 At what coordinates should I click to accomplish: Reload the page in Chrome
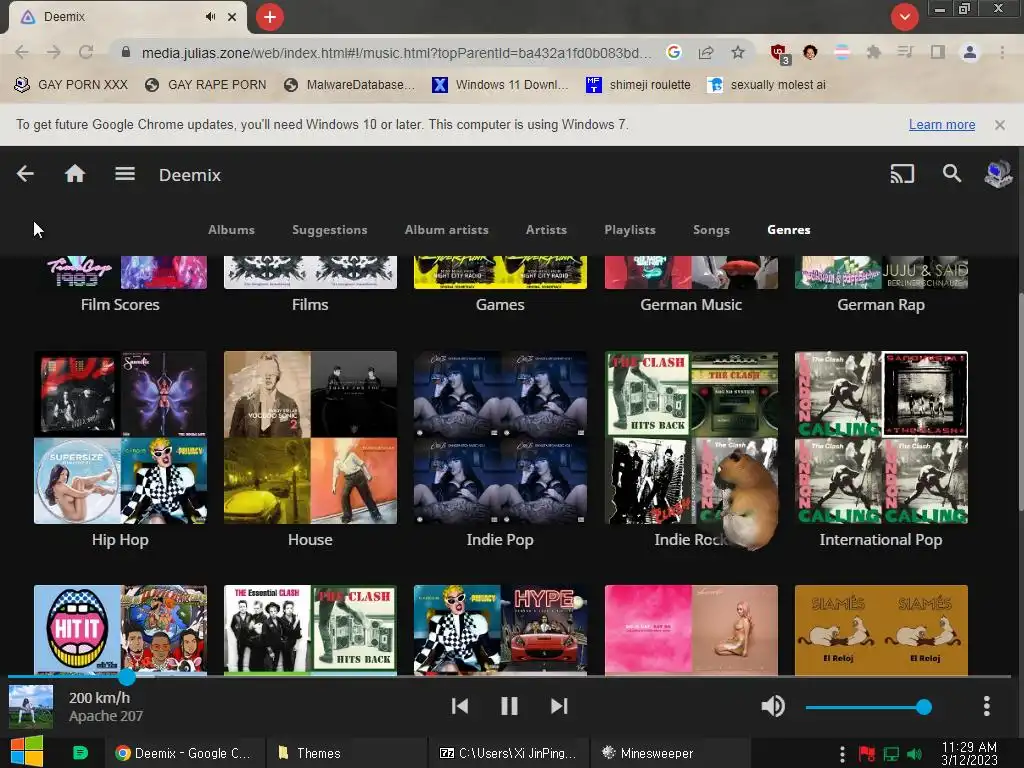86,52
